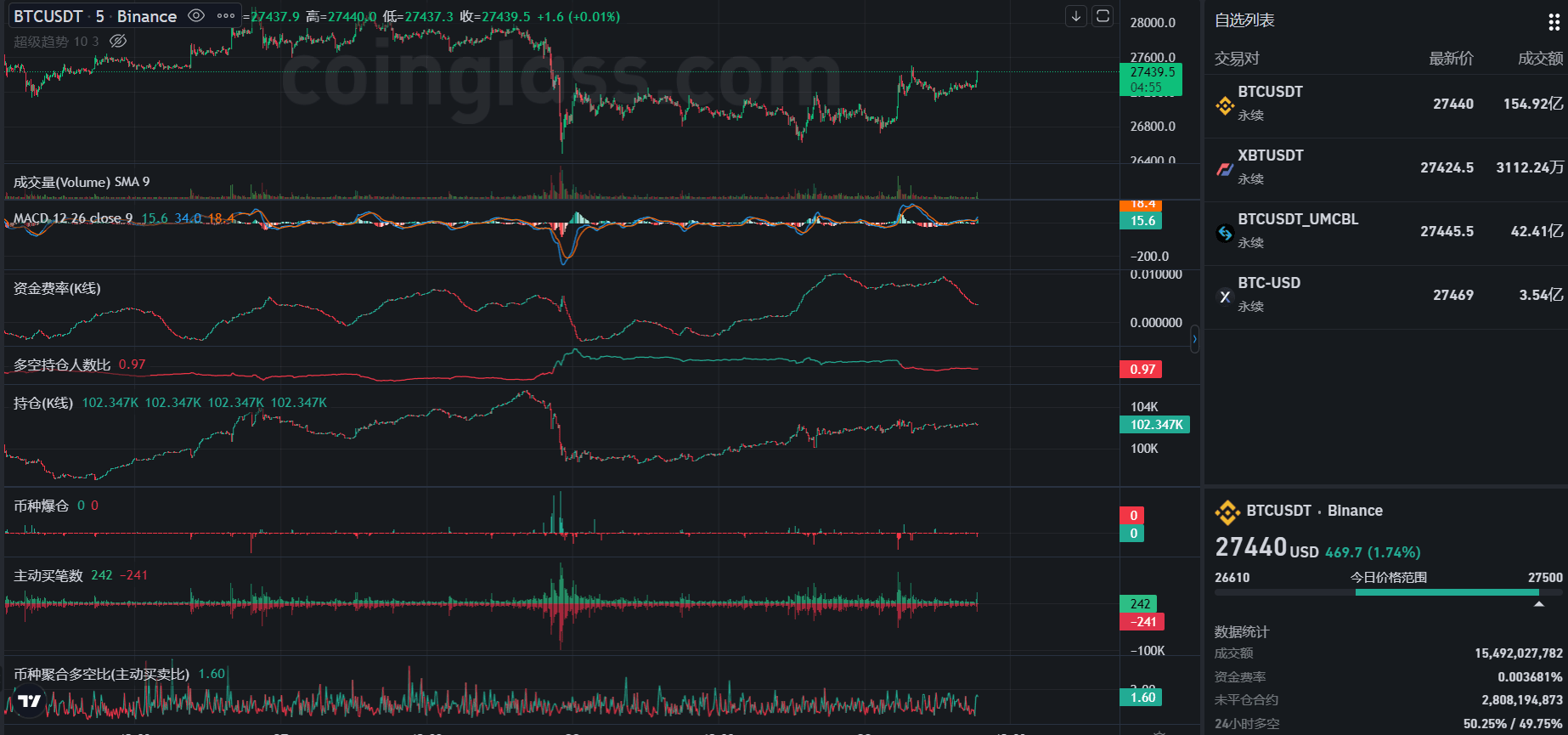Select the BTCUSDT 永续 watchlist row
Viewport: 1568px width, 735px height.
coord(1386,105)
